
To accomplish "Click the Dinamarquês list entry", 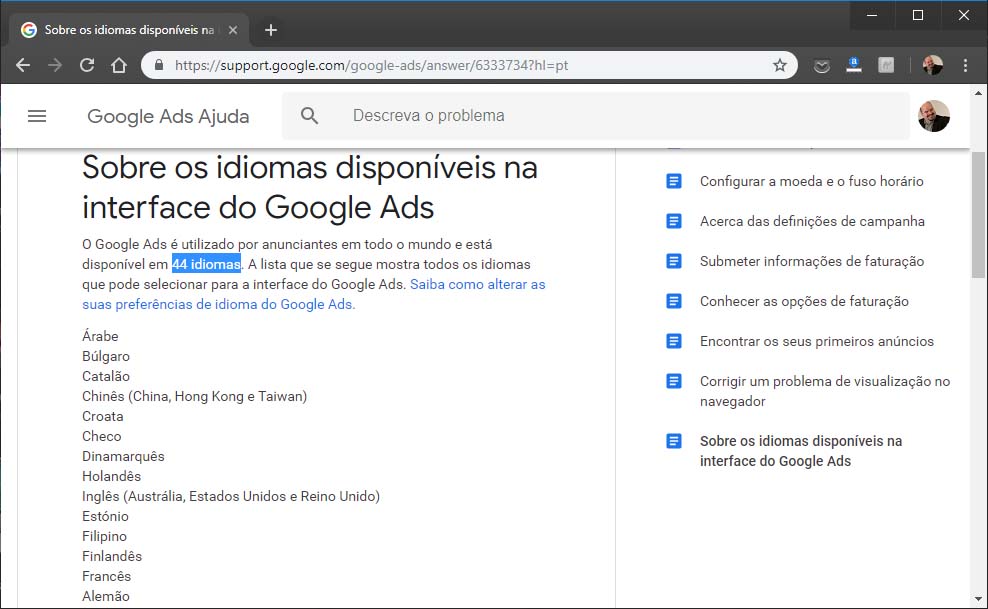I will coord(123,456).
